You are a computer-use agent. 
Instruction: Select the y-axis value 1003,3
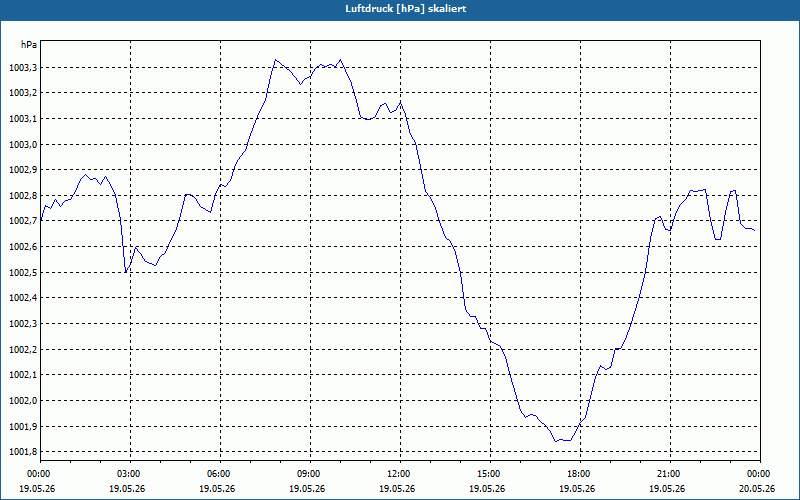click(23, 68)
